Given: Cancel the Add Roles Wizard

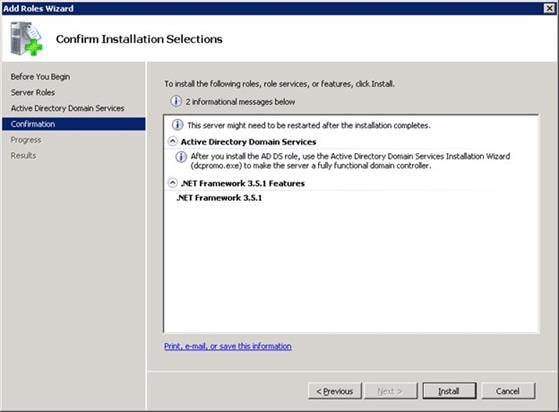Looking at the screenshot, I should pos(508,391).
